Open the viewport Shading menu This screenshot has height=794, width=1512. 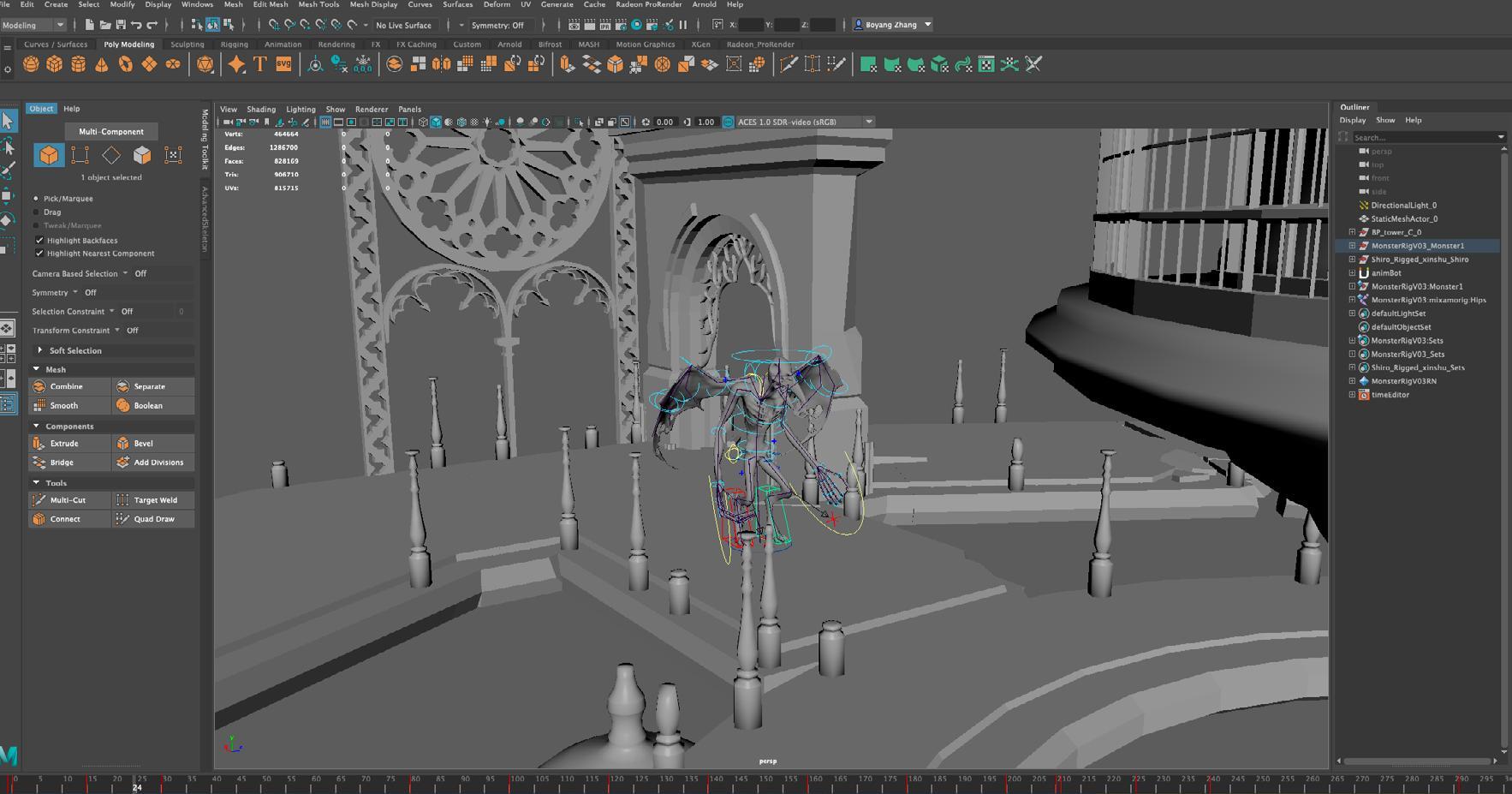[261, 110]
